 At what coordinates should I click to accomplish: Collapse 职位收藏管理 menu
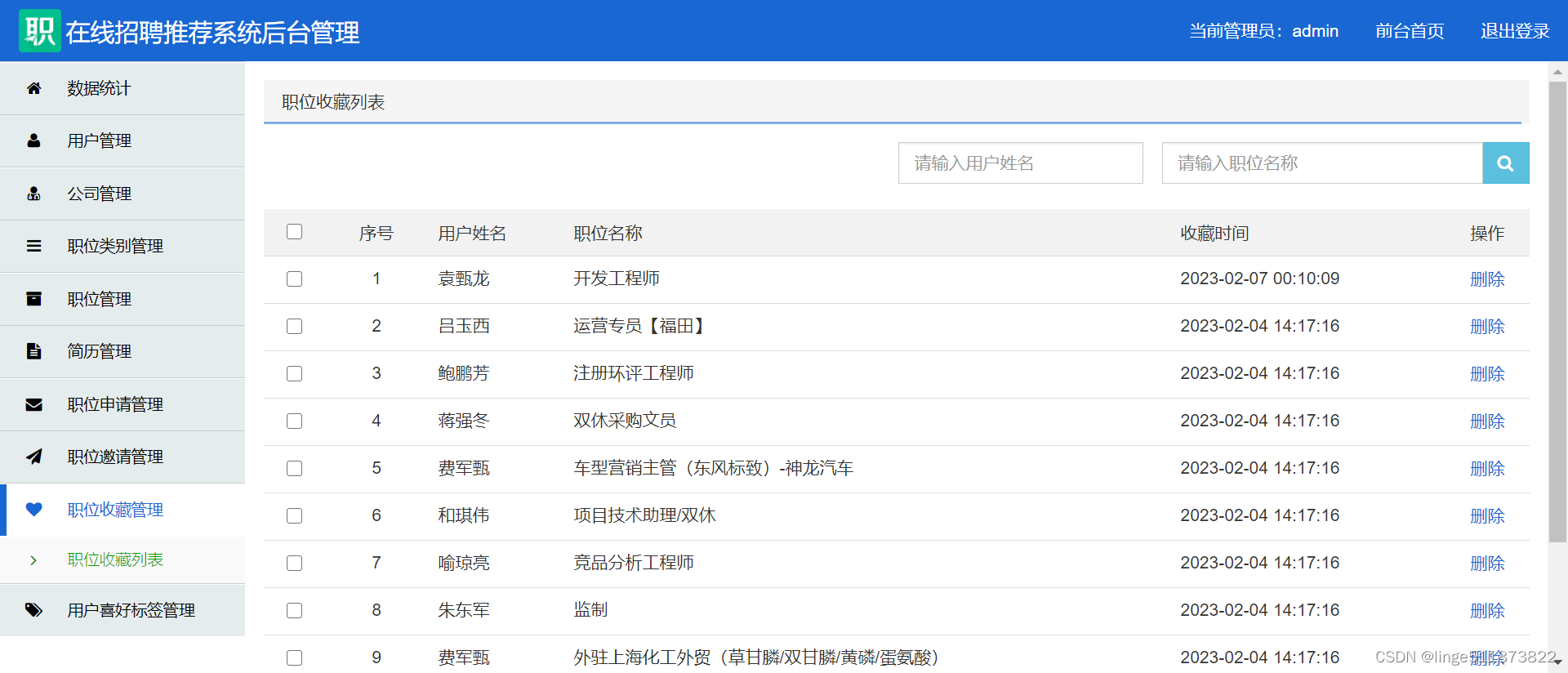122,510
